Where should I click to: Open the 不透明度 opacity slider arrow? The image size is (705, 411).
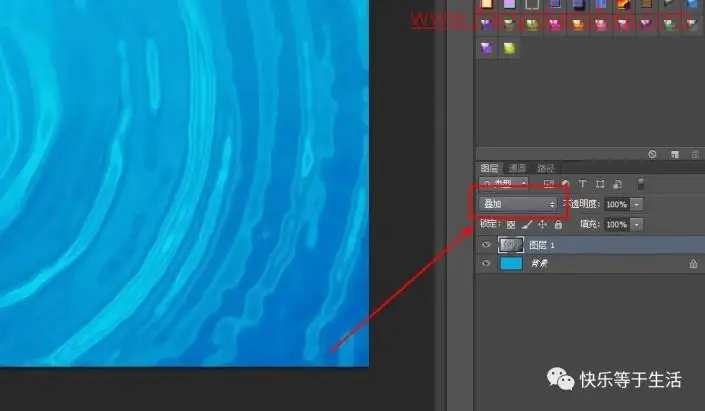click(x=637, y=204)
